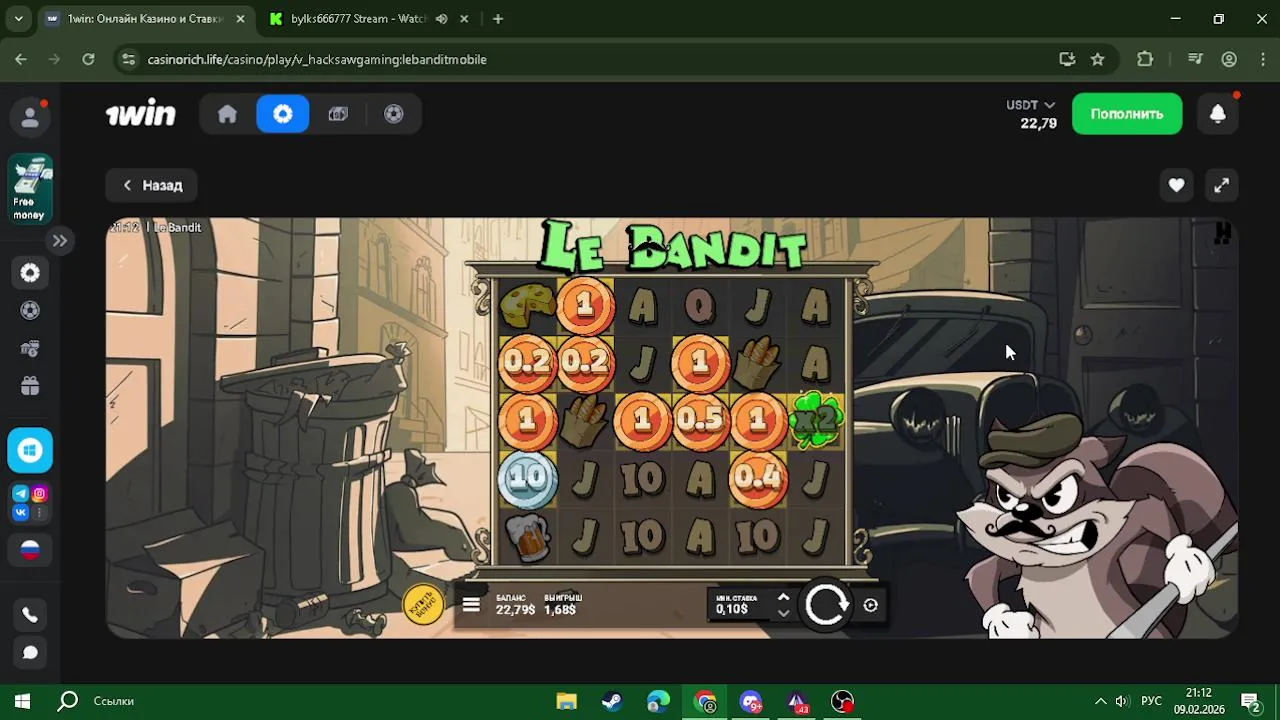Close the 1win casino browser tab

[x=240, y=19]
